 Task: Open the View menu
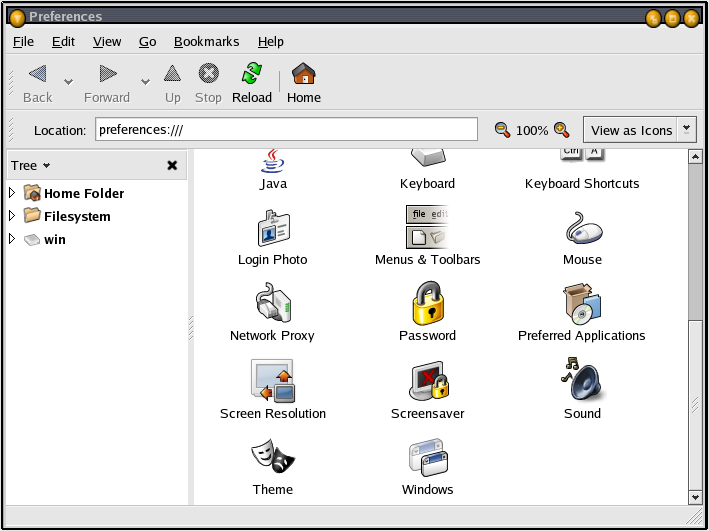[107, 42]
